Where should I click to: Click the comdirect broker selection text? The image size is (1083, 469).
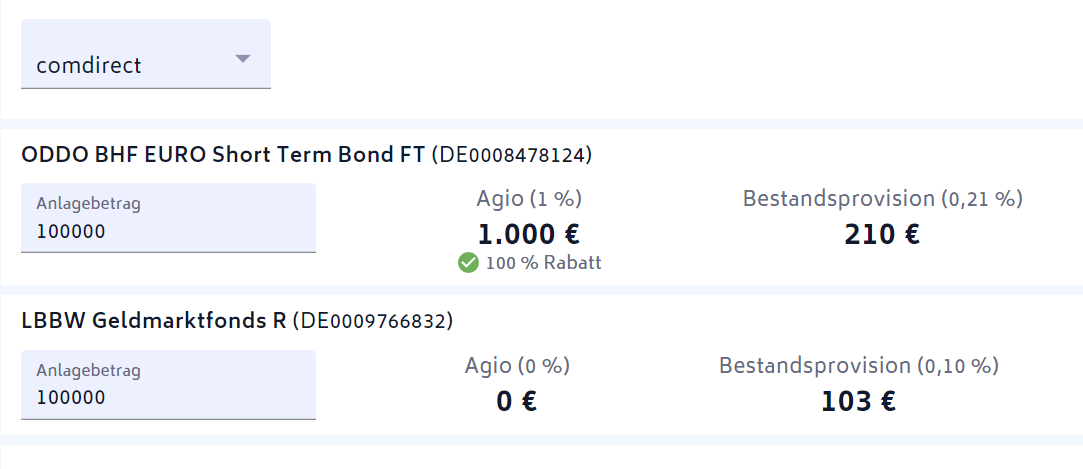(89, 66)
